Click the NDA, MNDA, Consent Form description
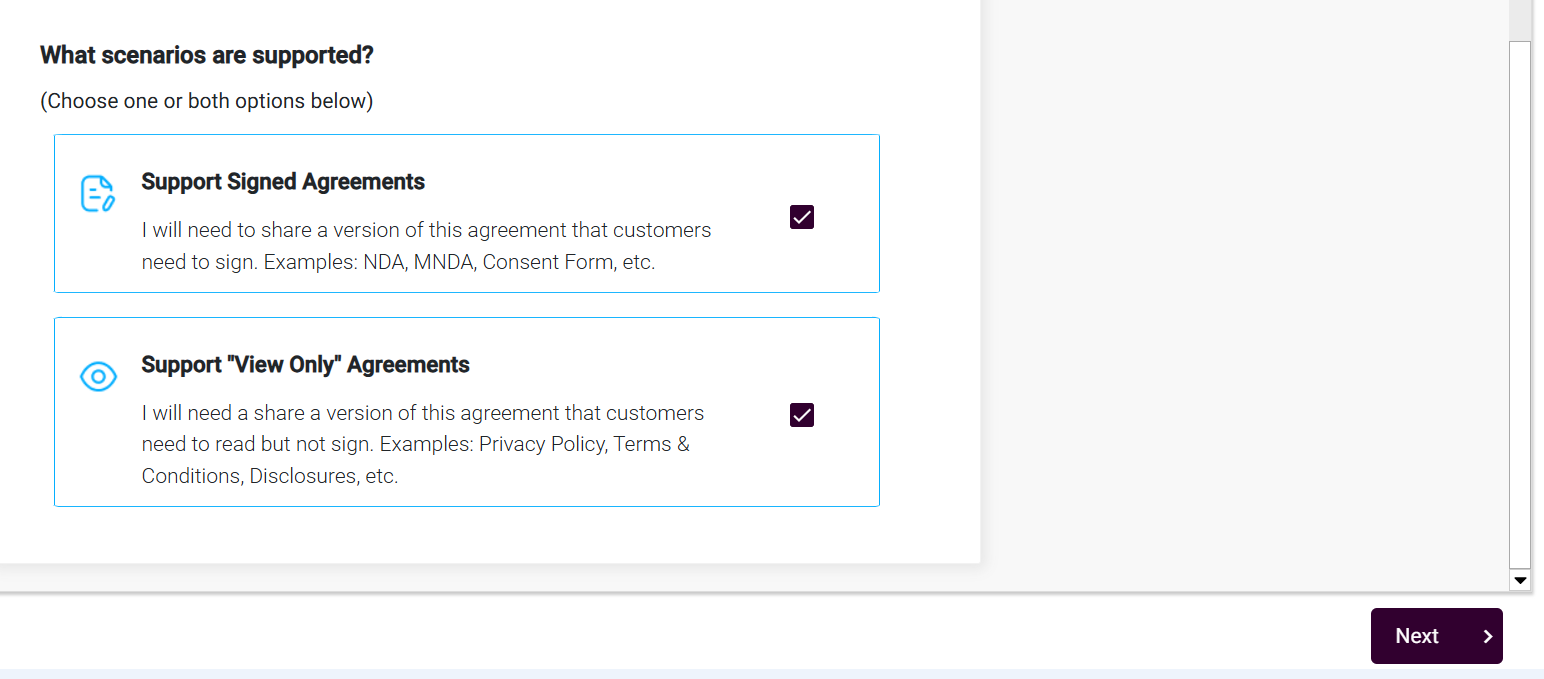This screenshot has height=679, width=1544. click(x=426, y=246)
